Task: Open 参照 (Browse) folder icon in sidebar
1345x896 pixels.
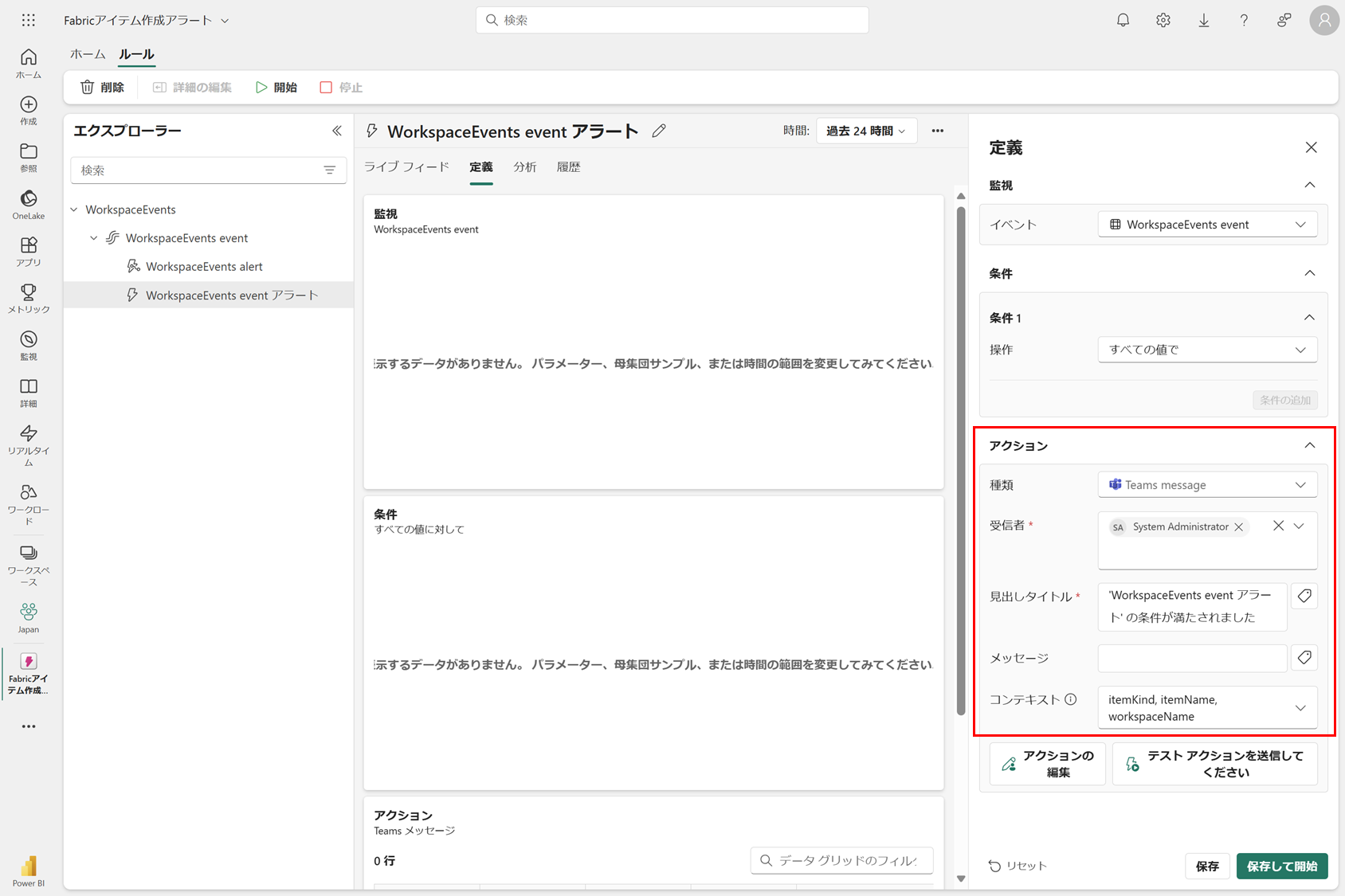Action: [x=29, y=158]
